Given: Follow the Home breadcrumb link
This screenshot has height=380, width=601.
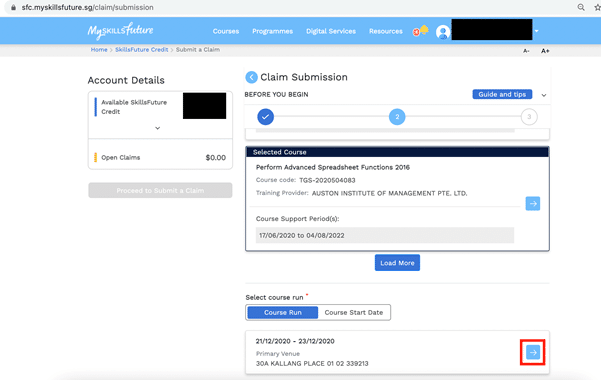Looking at the screenshot, I should pos(99,50).
